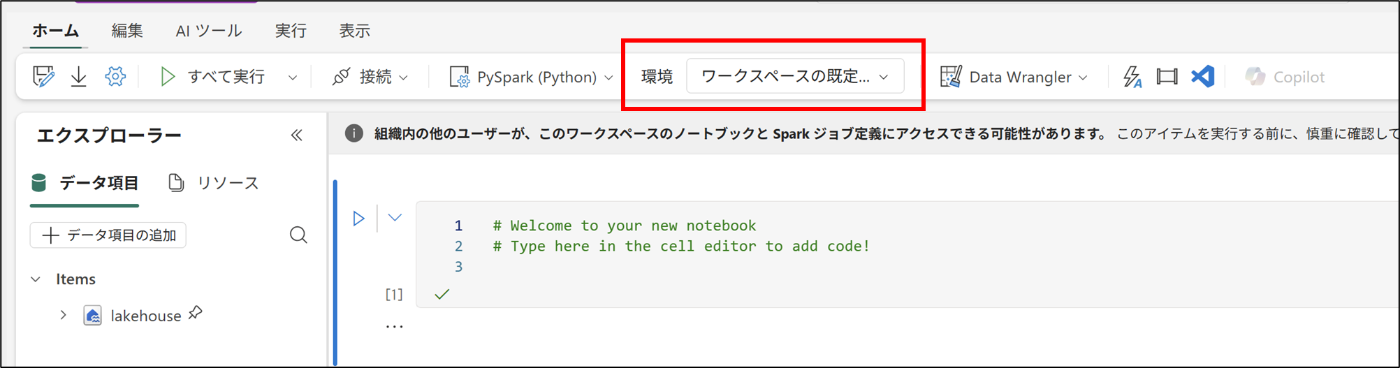Open notebook in VS Code icon

coord(1202,77)
